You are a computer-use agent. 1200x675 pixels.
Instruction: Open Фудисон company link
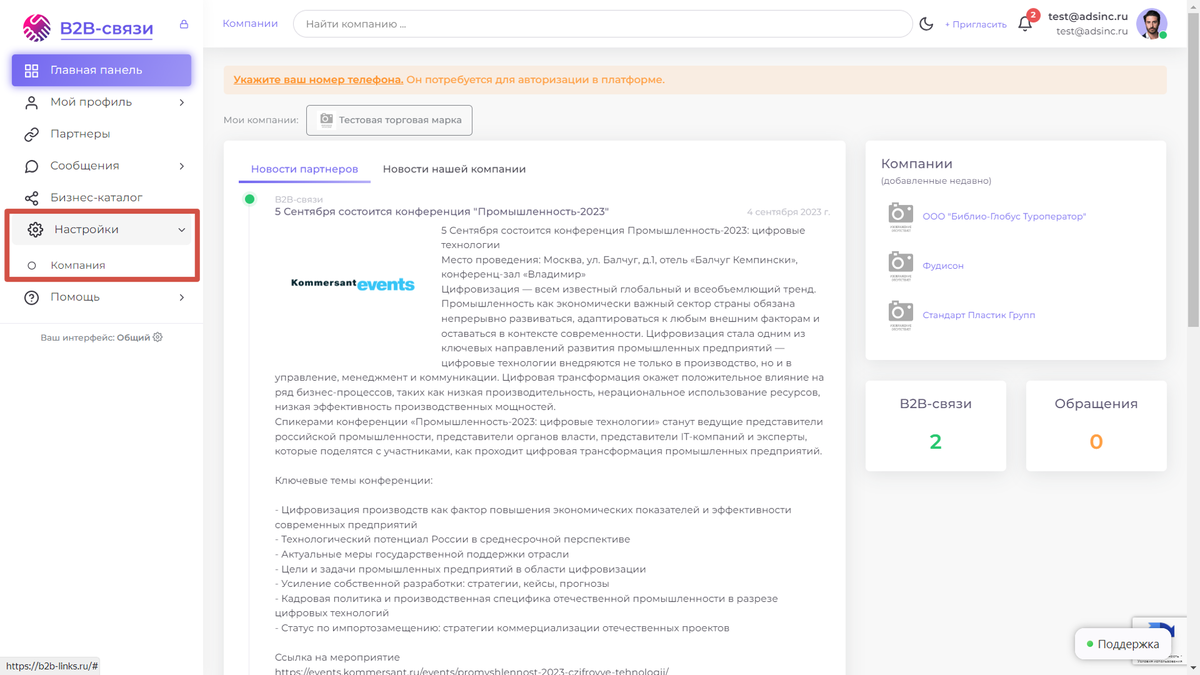coord(943,266)
